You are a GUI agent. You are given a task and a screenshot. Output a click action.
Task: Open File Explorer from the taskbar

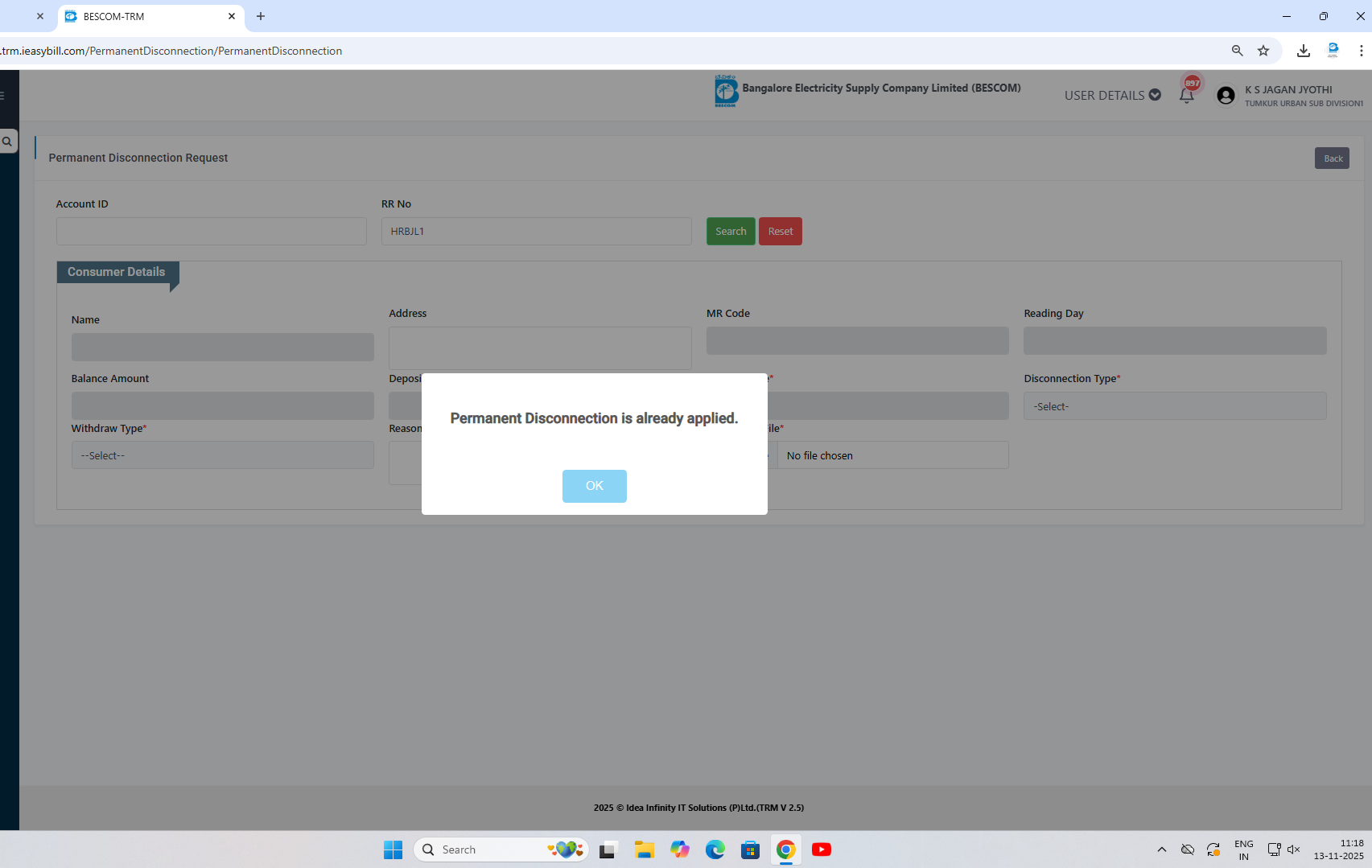pos(644,849)
